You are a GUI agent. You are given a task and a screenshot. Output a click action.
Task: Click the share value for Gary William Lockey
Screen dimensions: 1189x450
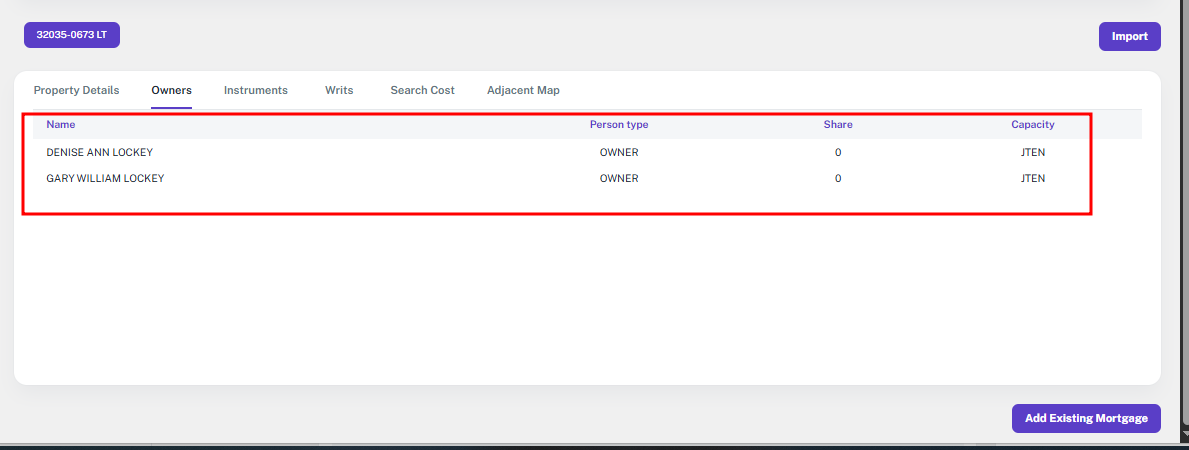[x=838, y=178]
